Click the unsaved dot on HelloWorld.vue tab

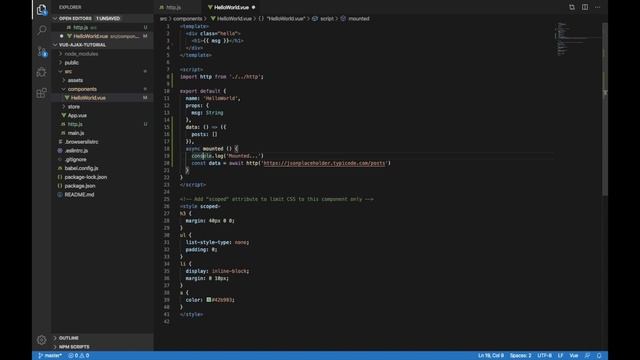pos(253,7)
